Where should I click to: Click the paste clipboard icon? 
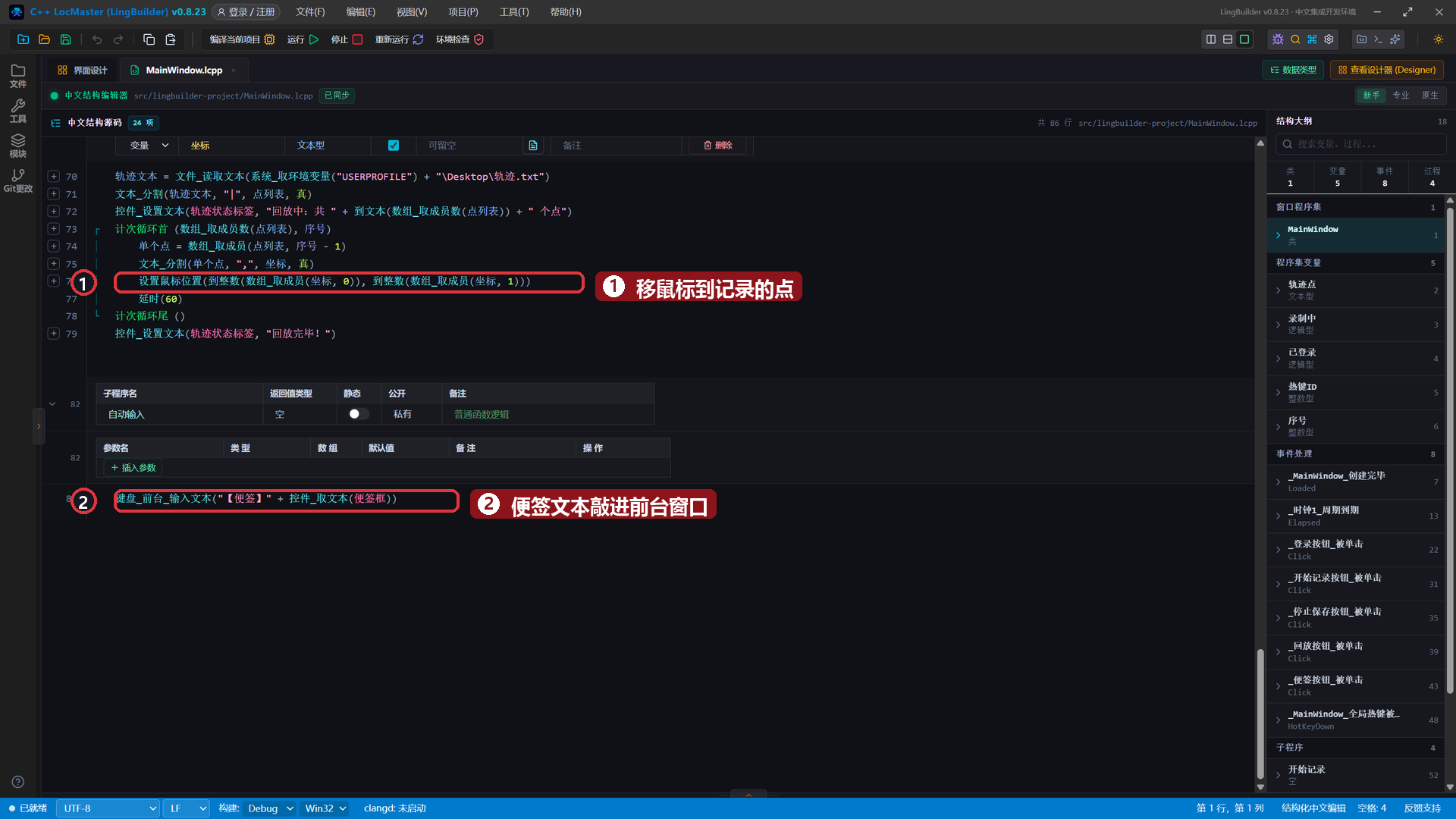point(171,39)
